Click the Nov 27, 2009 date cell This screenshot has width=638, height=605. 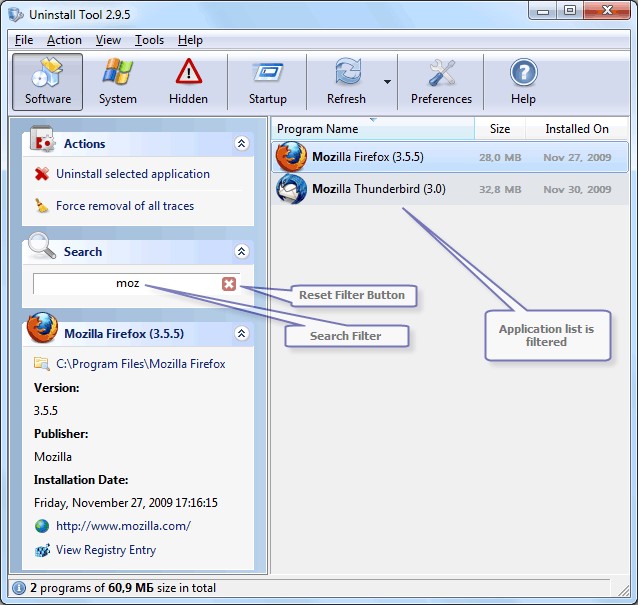tap(577, 157)
